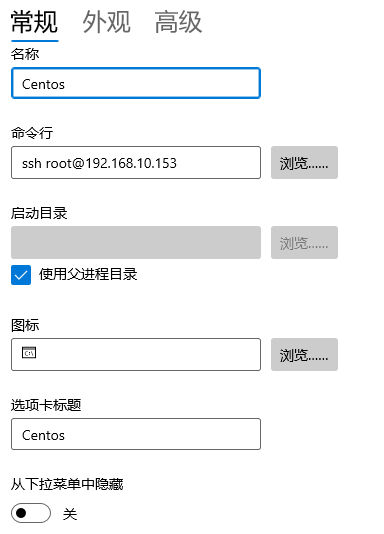Select the 常规 tab
The width and height of the screenshot is (384, 534).
(34, 22)
